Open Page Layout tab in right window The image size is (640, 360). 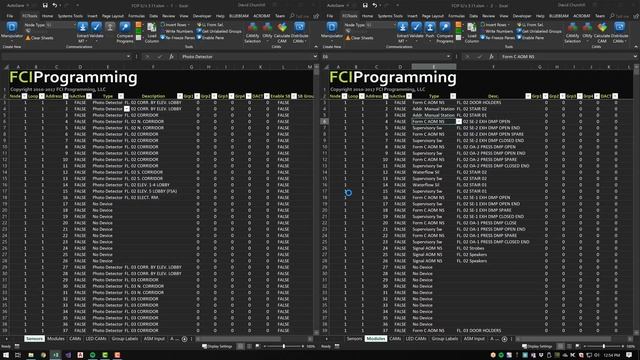pos(433,16)
